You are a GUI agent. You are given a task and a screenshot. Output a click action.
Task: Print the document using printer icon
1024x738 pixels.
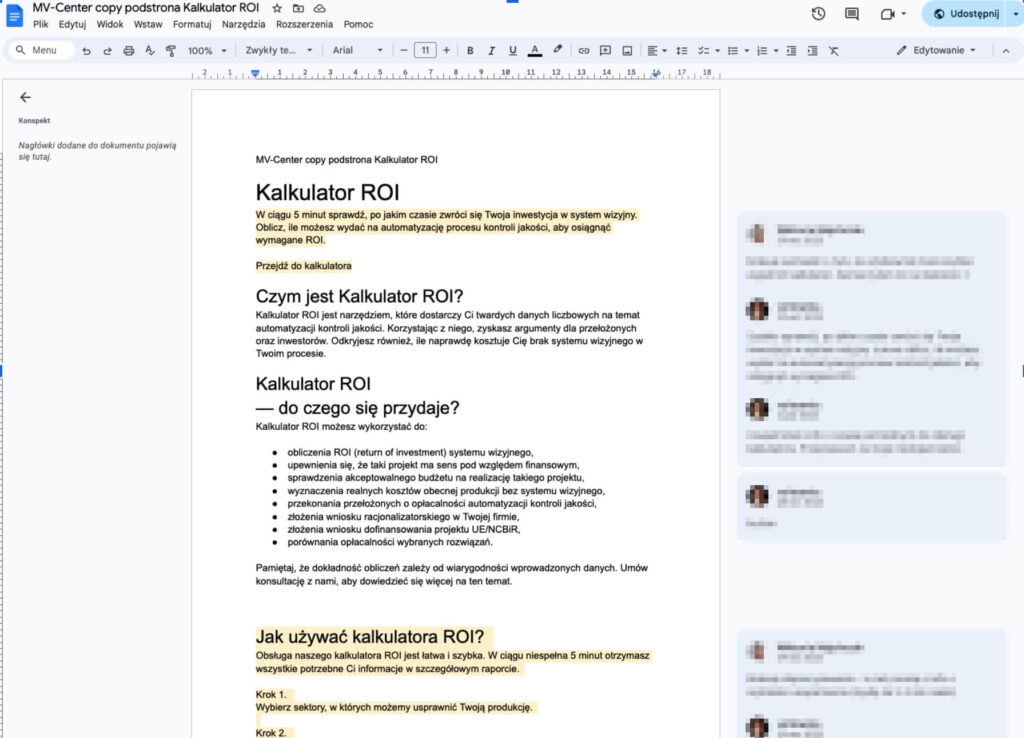tap(128, 50)
